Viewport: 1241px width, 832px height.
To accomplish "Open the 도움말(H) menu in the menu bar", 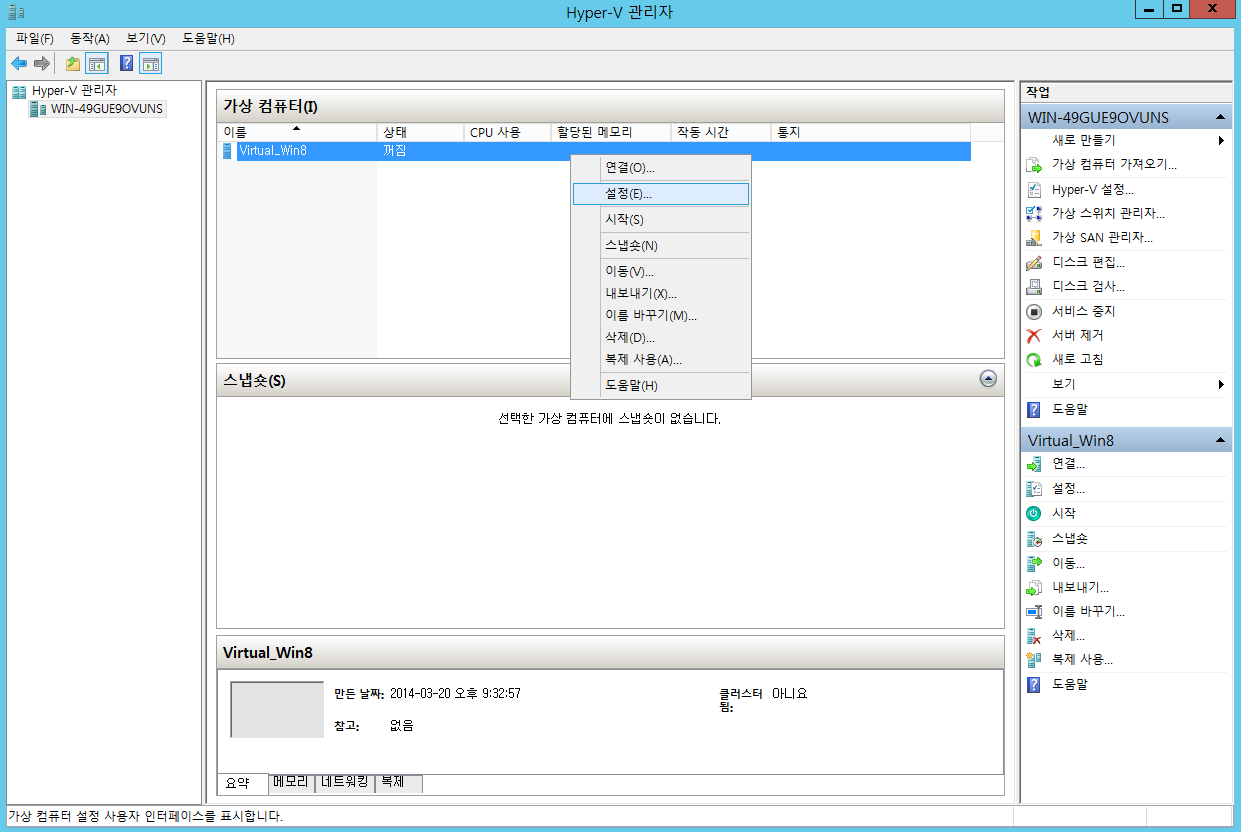I will click(x=208, y=38).
